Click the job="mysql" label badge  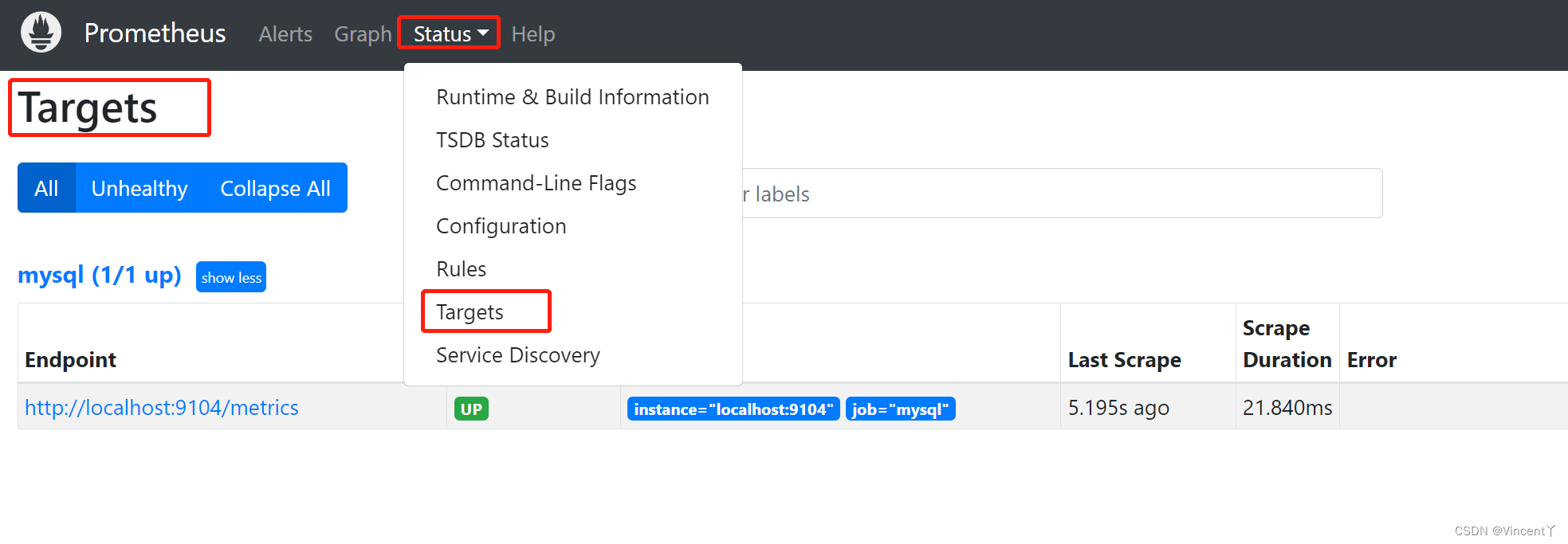900,409
